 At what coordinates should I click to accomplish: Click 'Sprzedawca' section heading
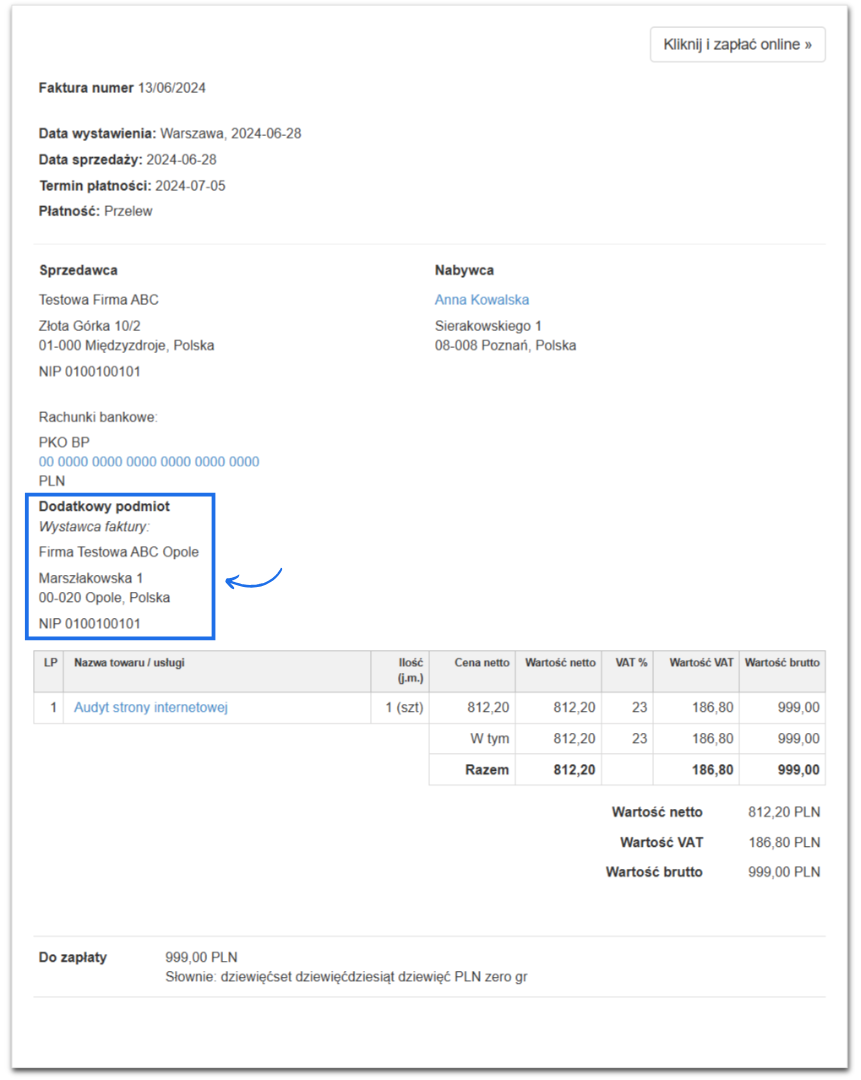point(78,270)
